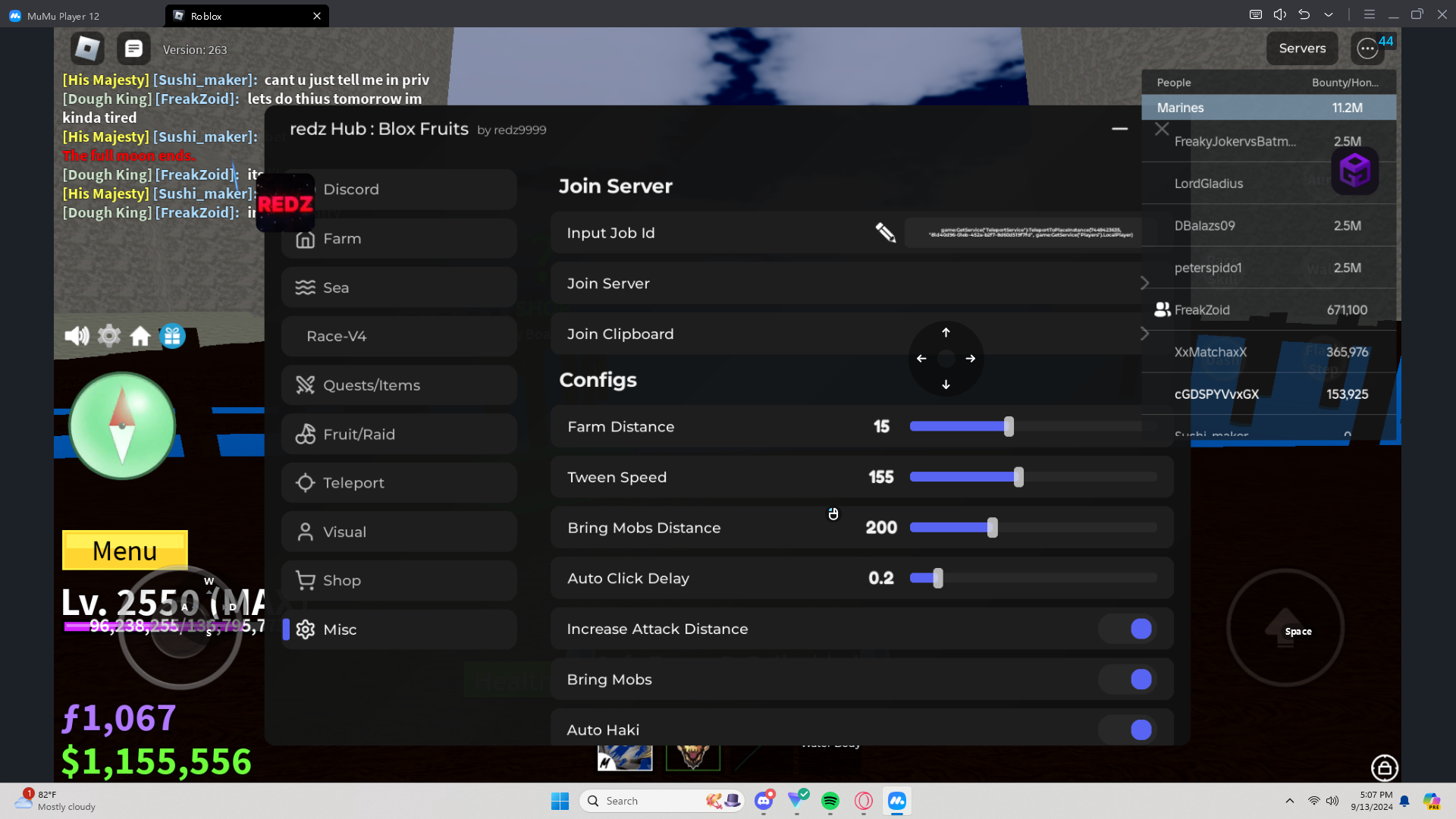
Task: Tap the Space jump button
Action: tap(1285, 628)
